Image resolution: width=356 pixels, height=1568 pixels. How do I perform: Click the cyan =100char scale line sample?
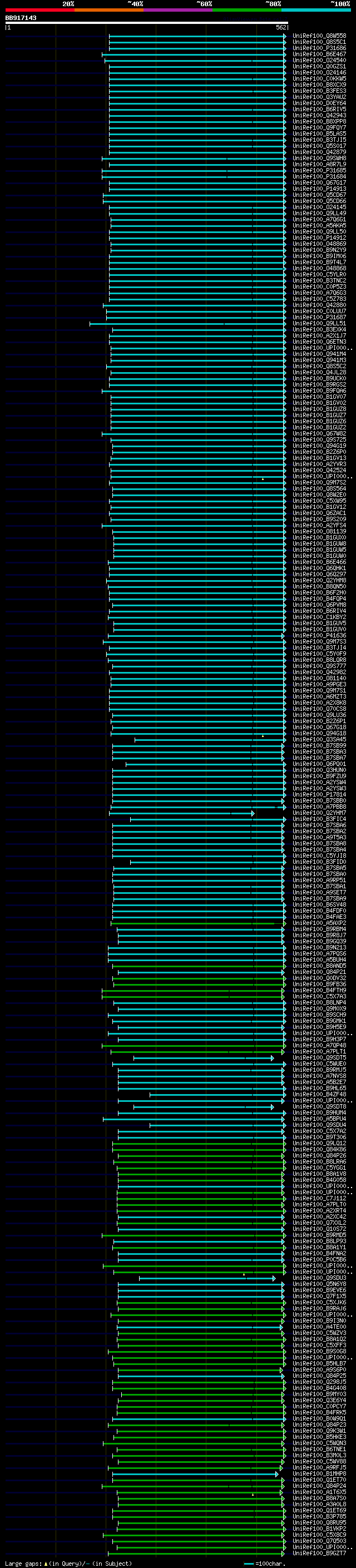(248, 1563)
